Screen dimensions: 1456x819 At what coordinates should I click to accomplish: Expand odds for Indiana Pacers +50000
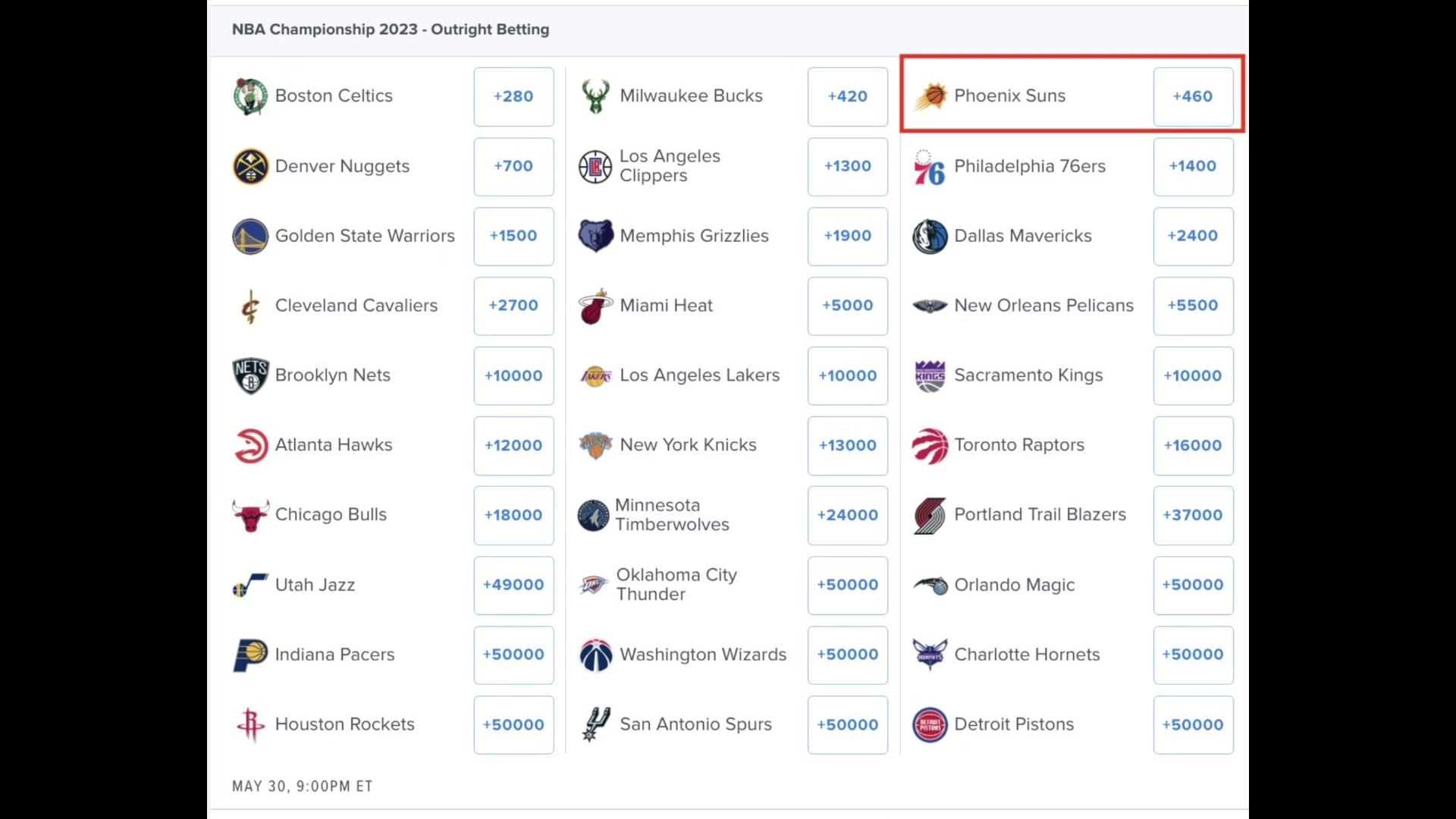click(513, 655)
